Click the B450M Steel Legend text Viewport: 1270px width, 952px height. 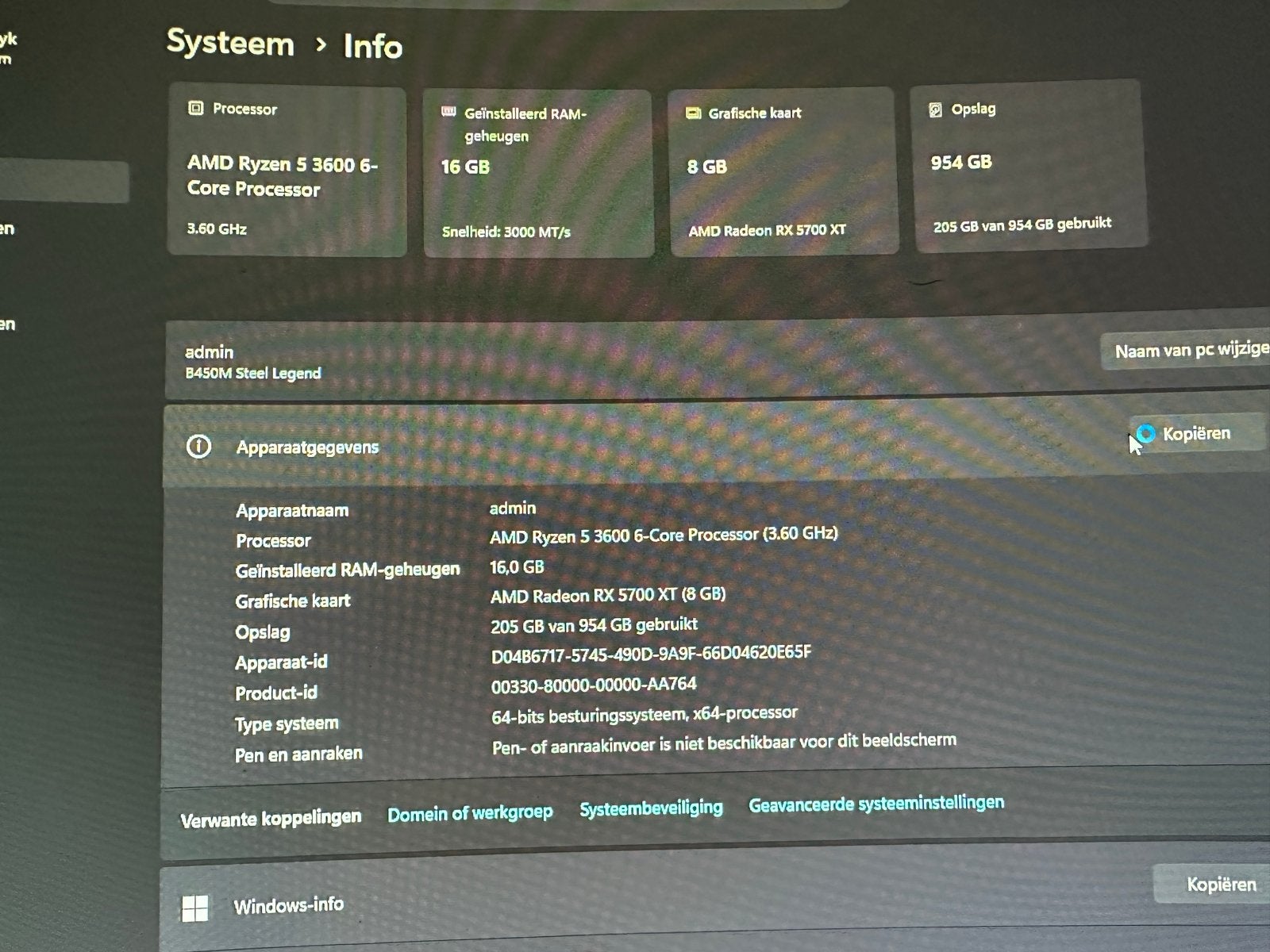pos(253,373)
